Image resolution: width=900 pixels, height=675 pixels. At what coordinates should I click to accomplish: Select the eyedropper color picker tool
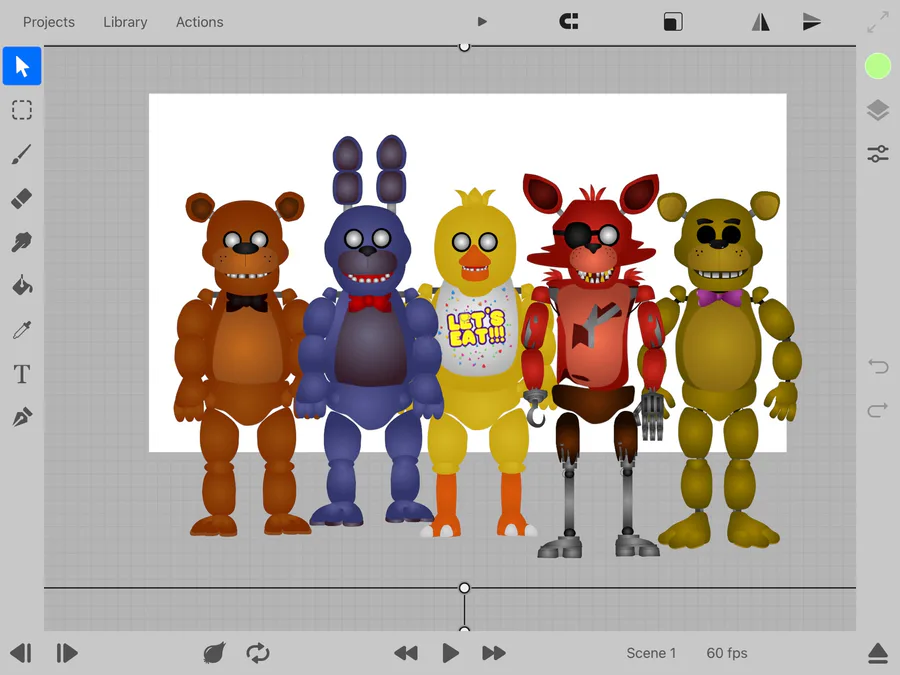pyautogui.click(x=22, y=330)
